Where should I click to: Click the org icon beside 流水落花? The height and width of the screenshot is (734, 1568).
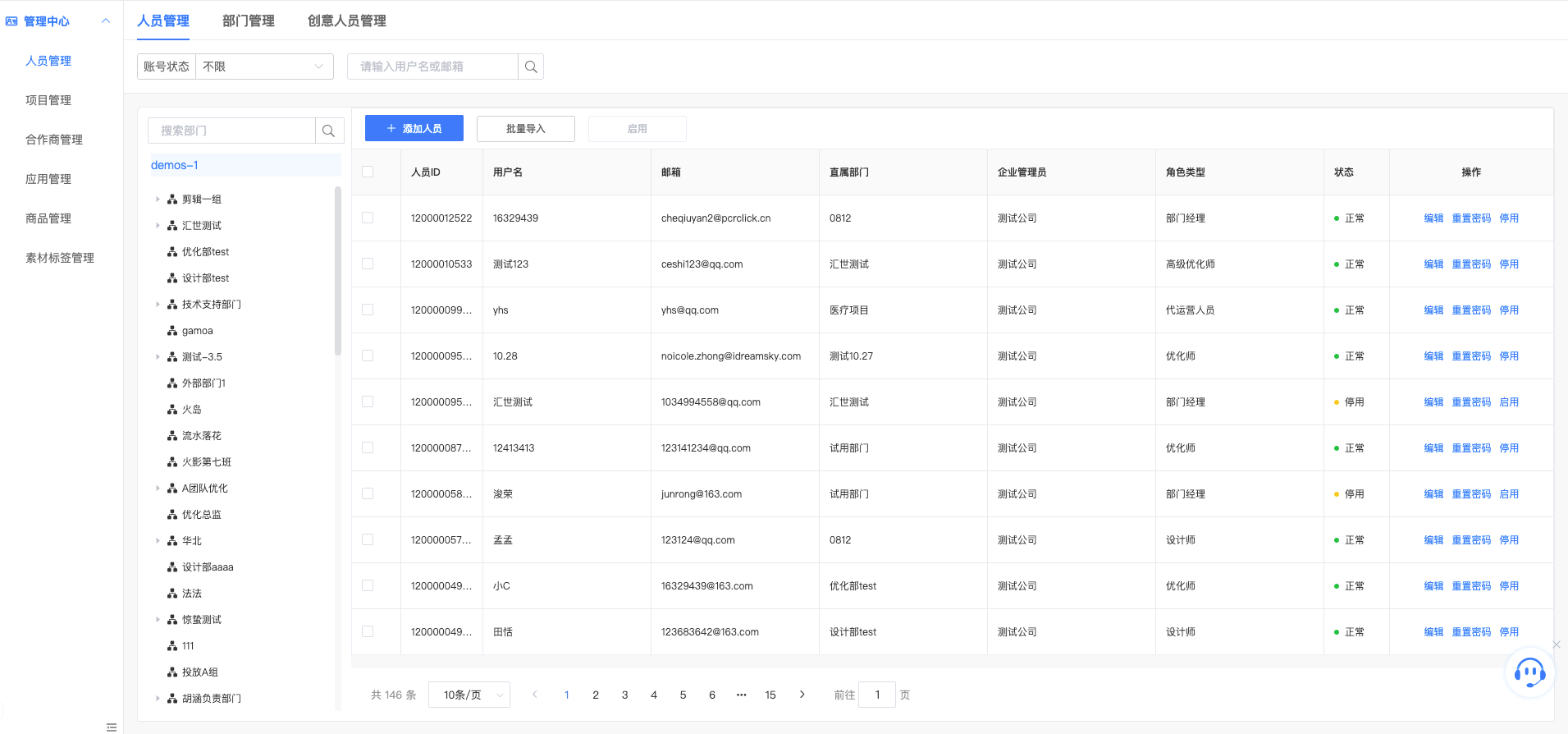coord(172,436)
